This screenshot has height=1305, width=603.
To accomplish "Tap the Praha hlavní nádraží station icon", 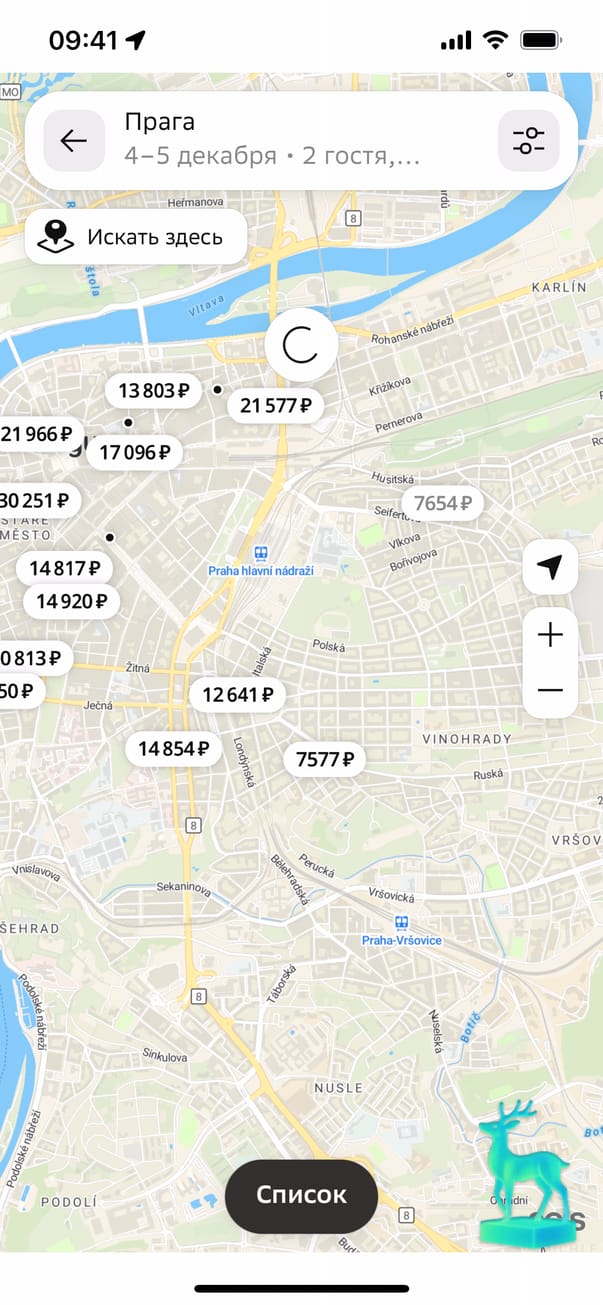I will pos(261,553).
